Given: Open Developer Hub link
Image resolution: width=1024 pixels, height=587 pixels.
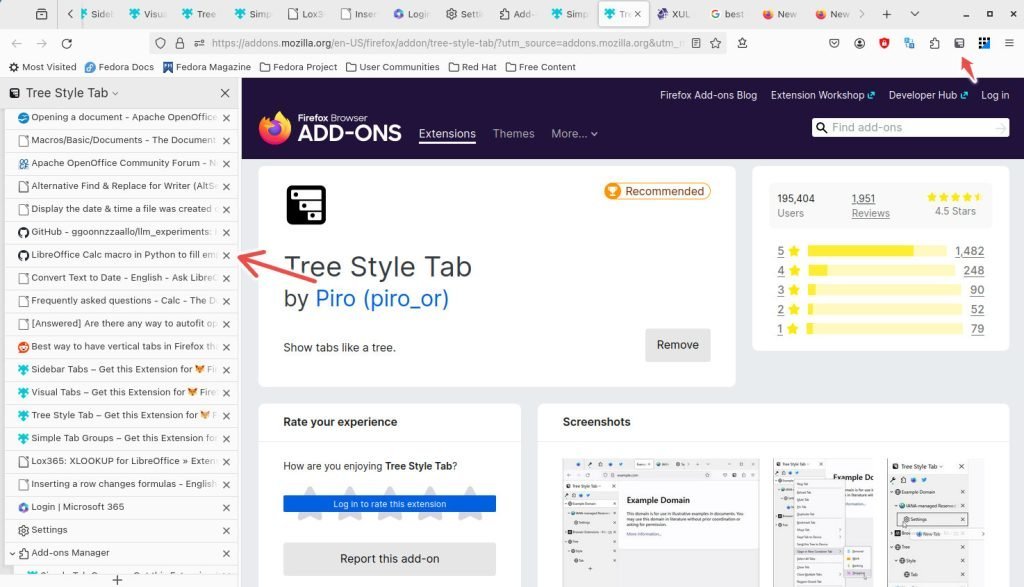Looking at the screenshot, I should (x=928, y=95).
